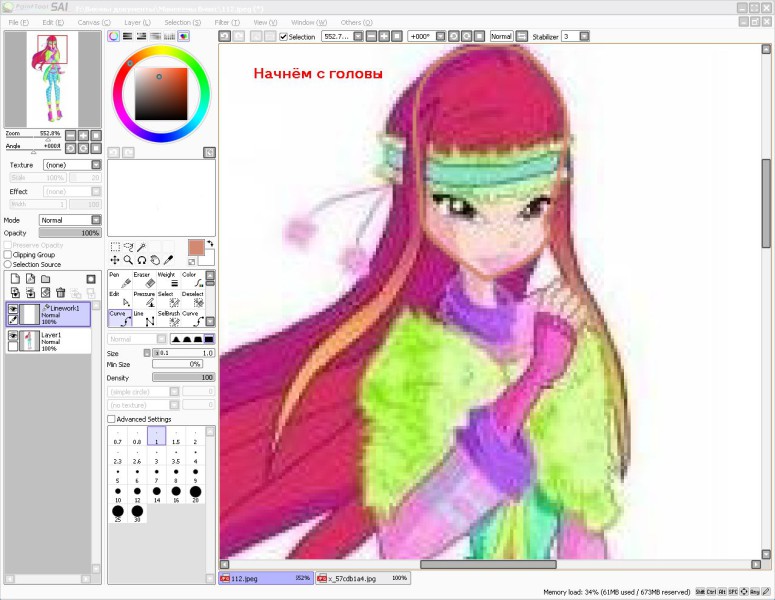The image size is (775, 600).
Task: Hide the Layer1 layer
Action: [13, 336]
